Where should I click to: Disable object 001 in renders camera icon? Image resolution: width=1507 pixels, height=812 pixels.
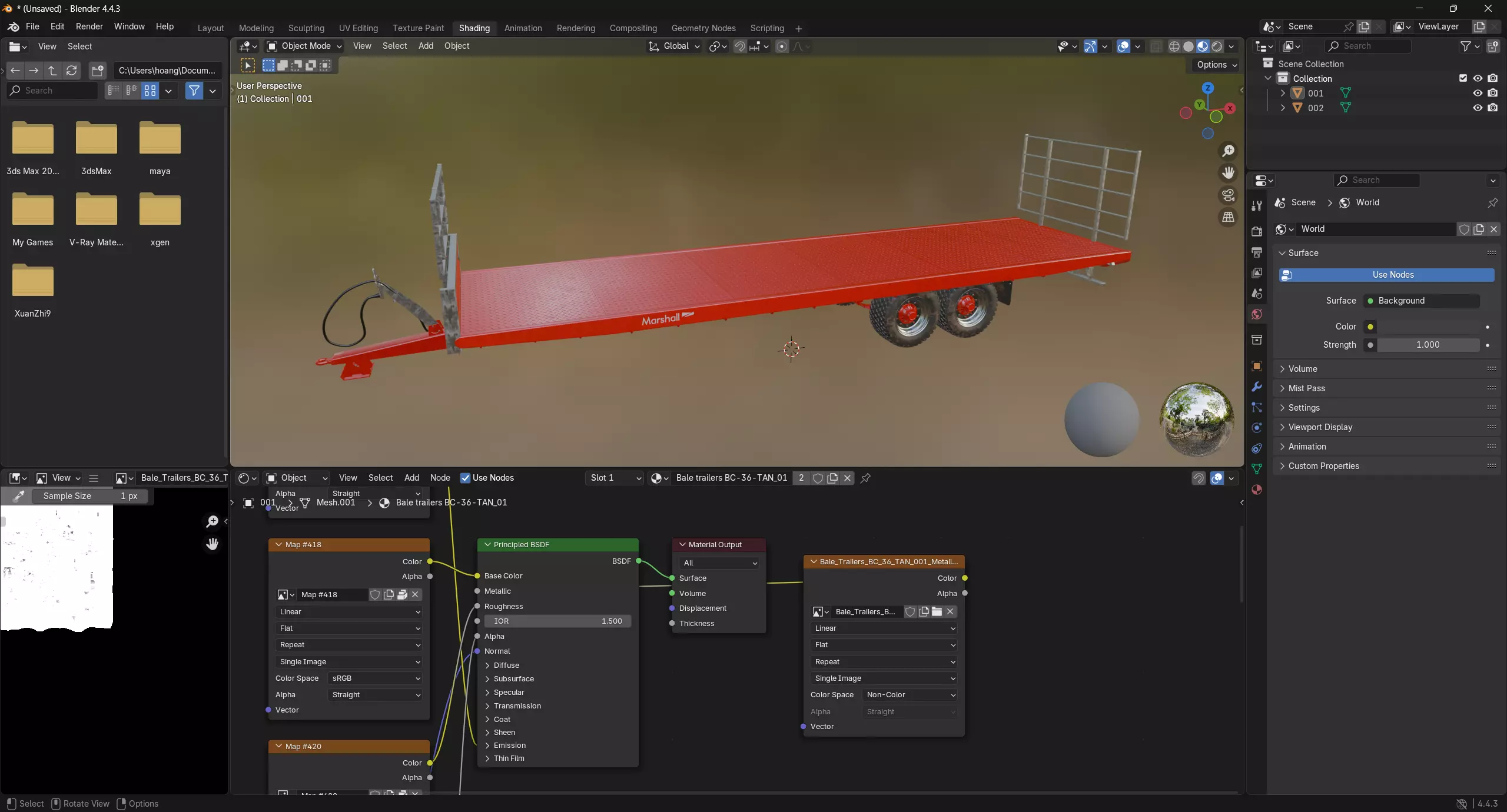click(1492, 93)
